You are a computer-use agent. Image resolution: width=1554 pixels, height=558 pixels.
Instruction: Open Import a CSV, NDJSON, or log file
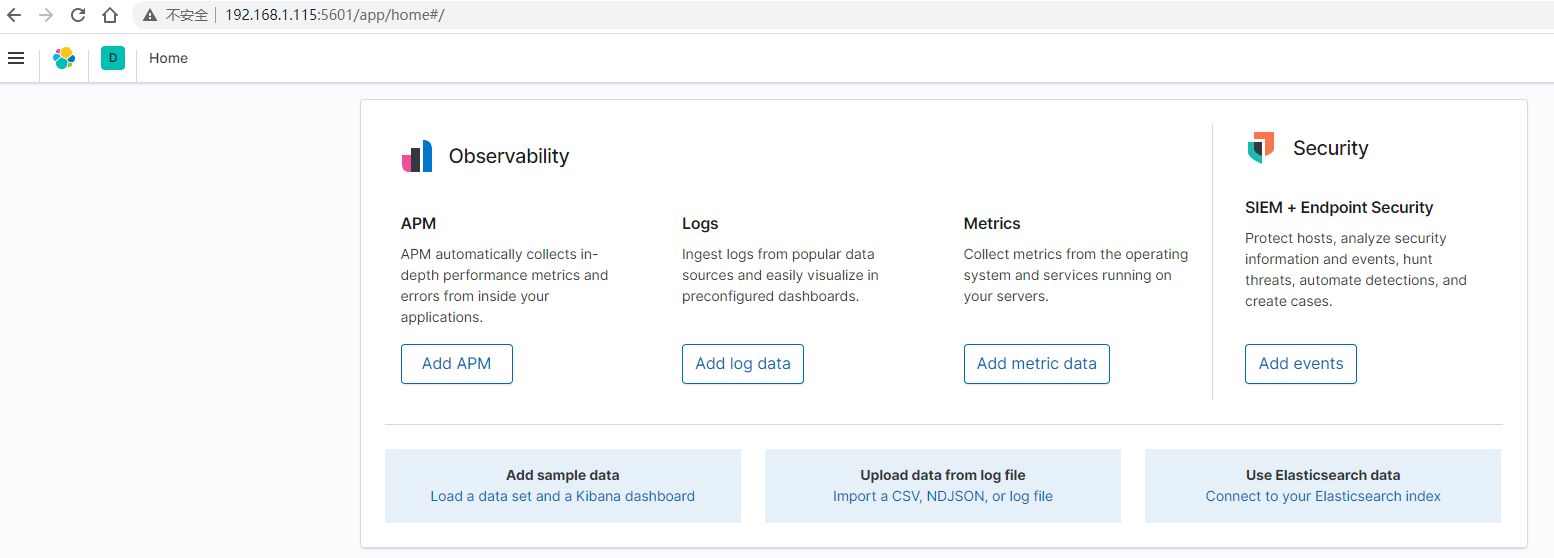pyautogui.click(x=942, y=496)
